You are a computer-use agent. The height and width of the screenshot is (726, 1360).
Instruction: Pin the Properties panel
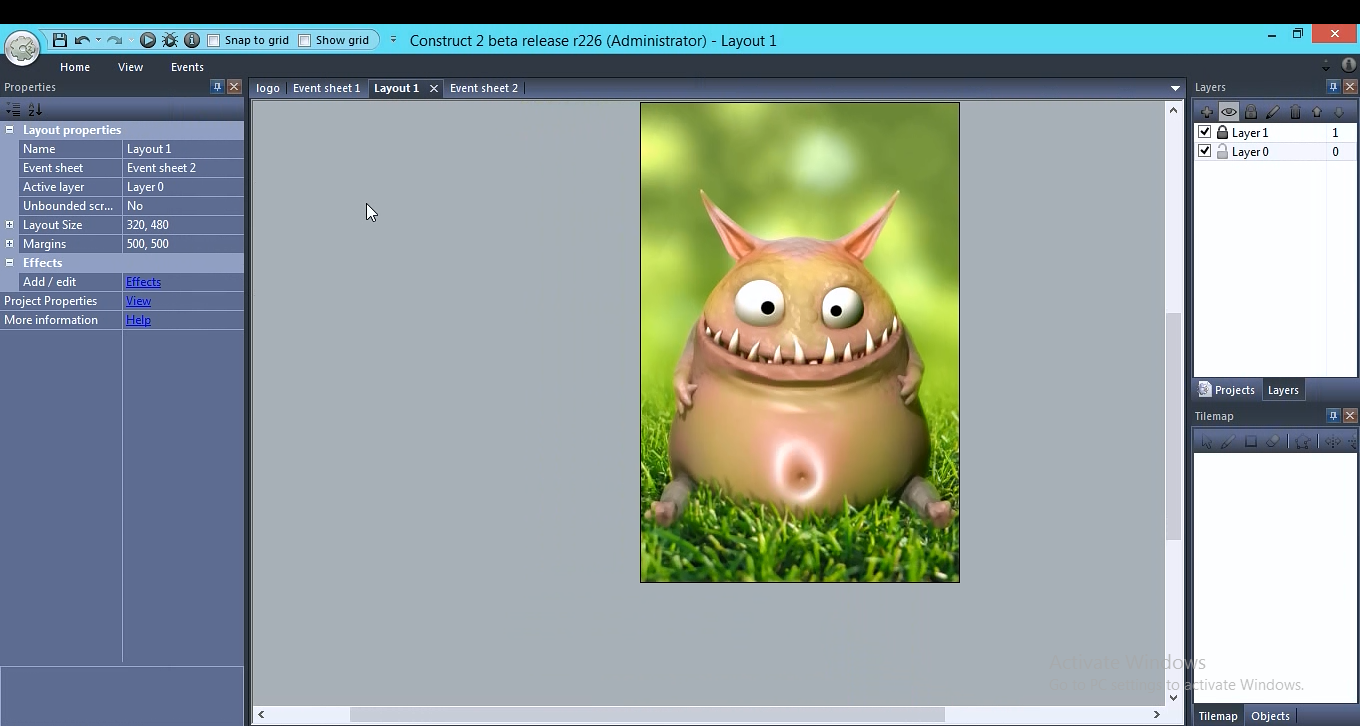pyautogui.click(x=217, y=87)
